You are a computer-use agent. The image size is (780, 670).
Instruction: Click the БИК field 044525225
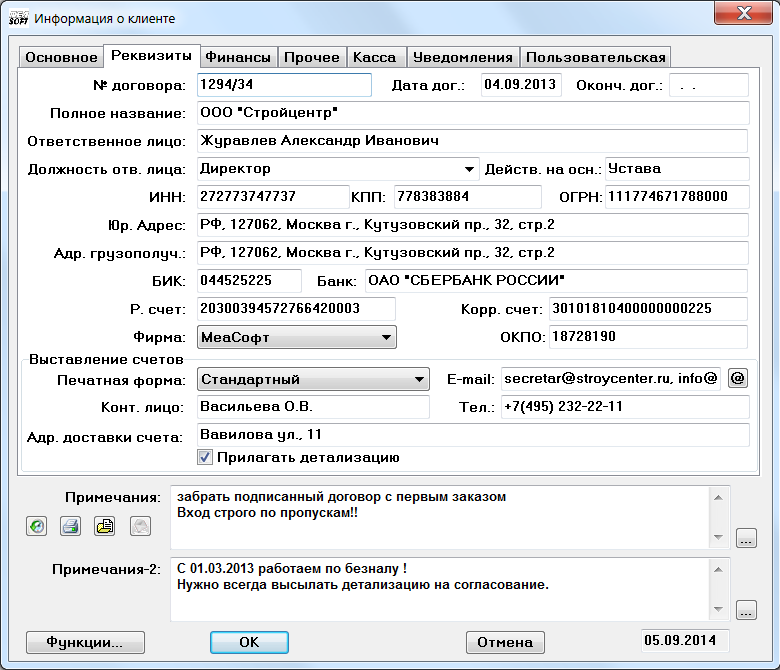pos(249,281)
